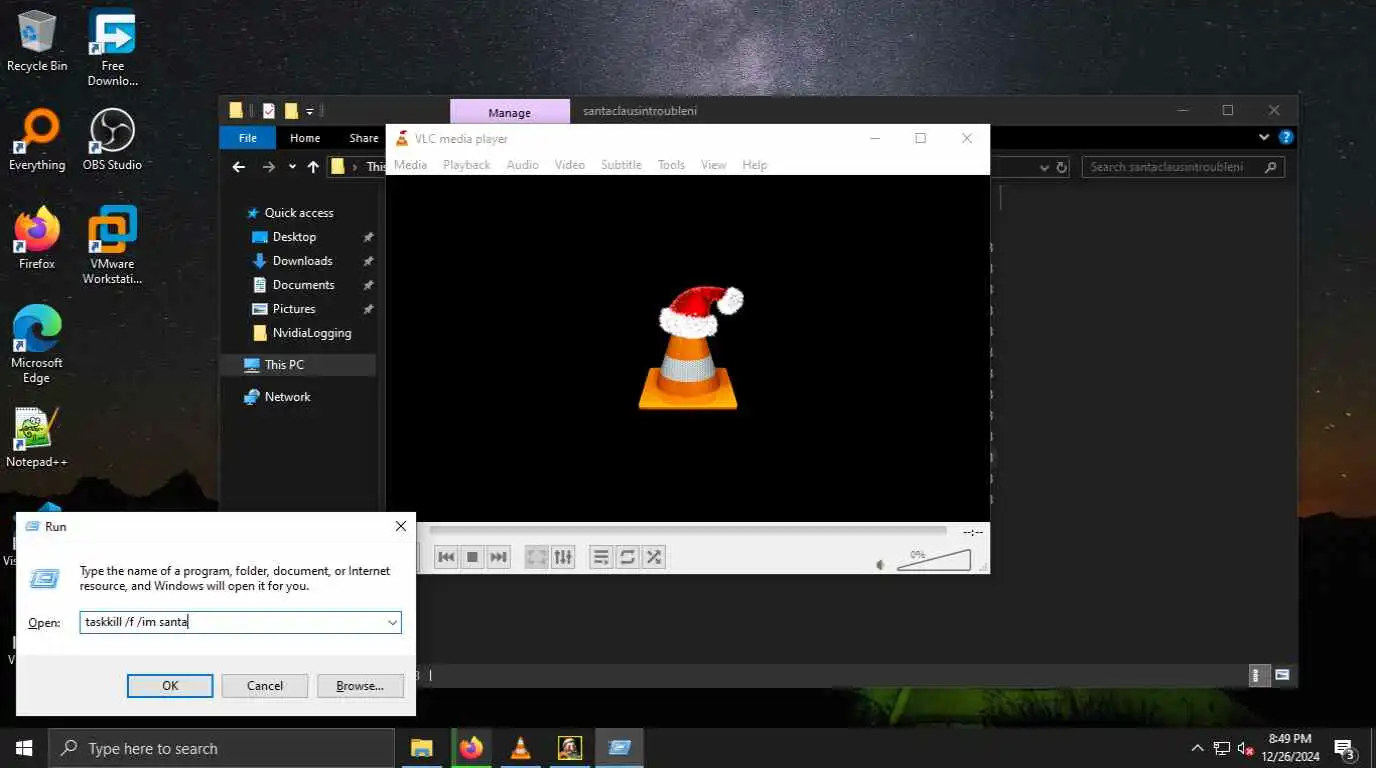Click OK in Run dialog

pos(170,686)
